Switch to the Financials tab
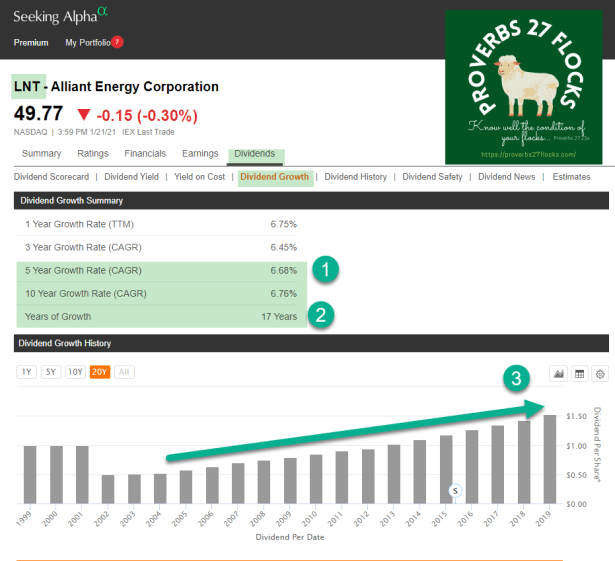This screenshot has height=561, width=615. coord(145,154)
